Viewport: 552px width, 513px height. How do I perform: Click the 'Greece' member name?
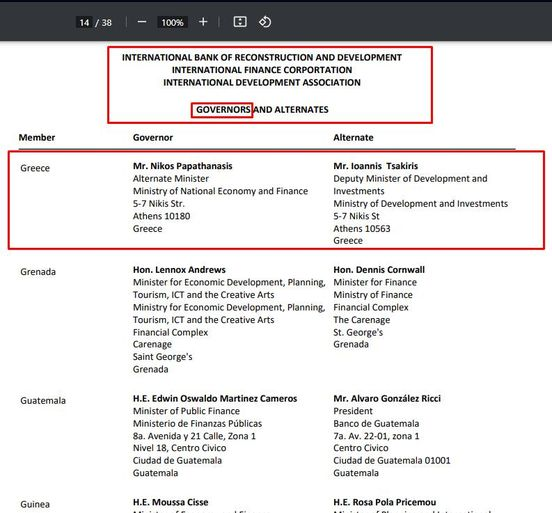(35, 168)
